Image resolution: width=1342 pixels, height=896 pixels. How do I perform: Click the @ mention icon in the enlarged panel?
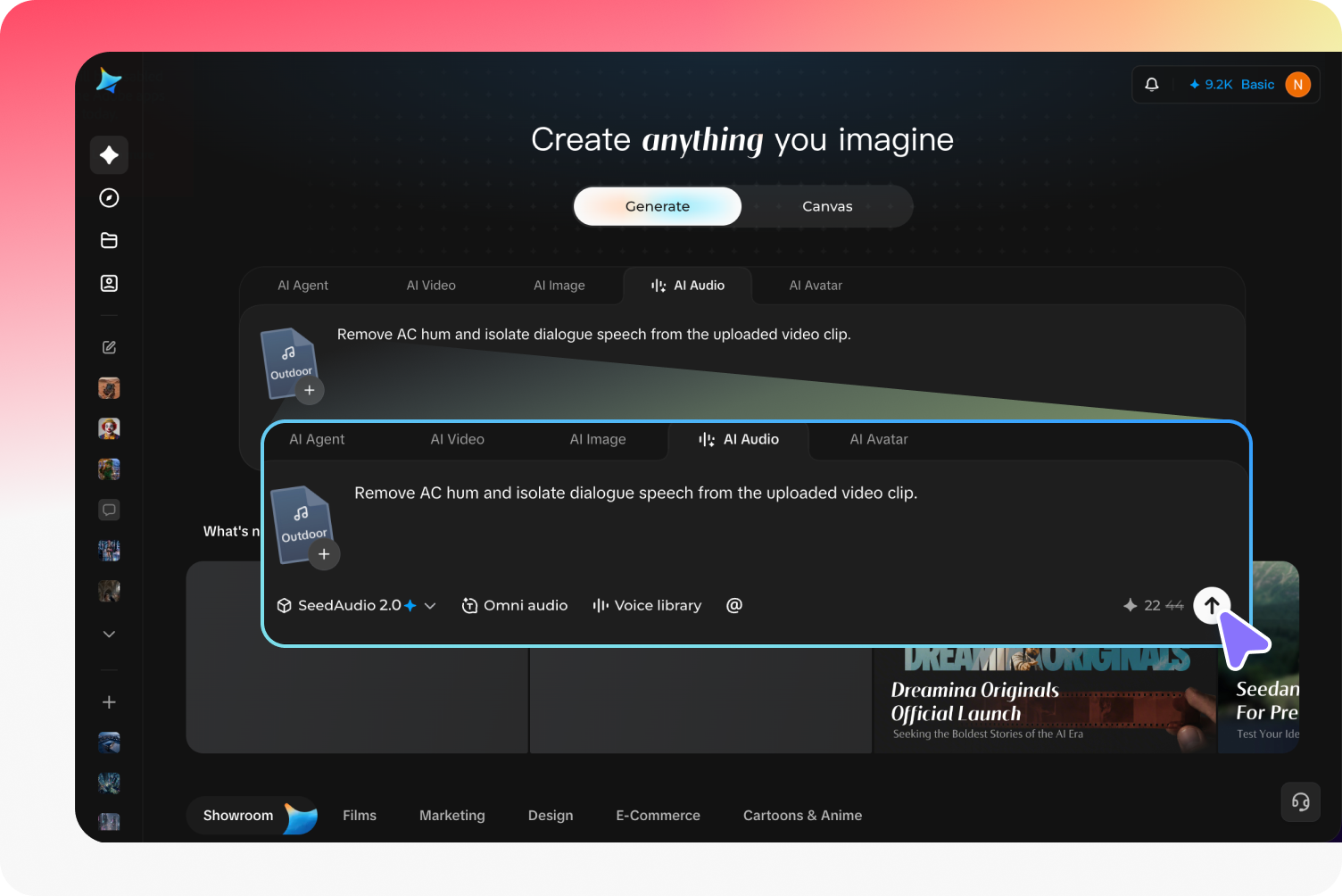tap(734, 605)
